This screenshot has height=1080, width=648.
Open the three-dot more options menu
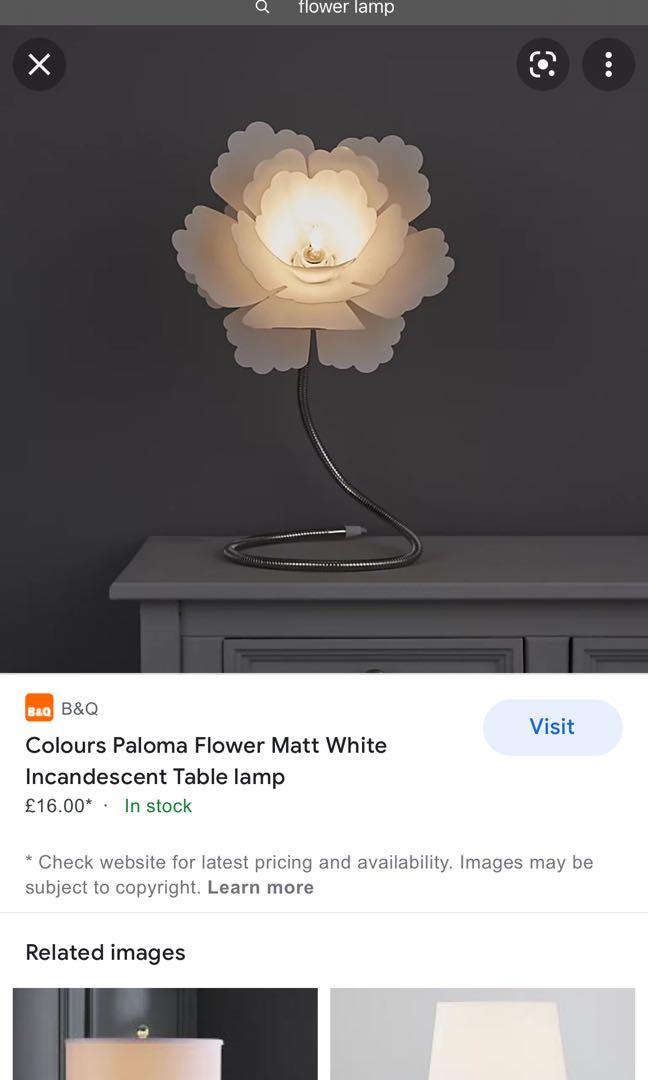pos(608,65)
